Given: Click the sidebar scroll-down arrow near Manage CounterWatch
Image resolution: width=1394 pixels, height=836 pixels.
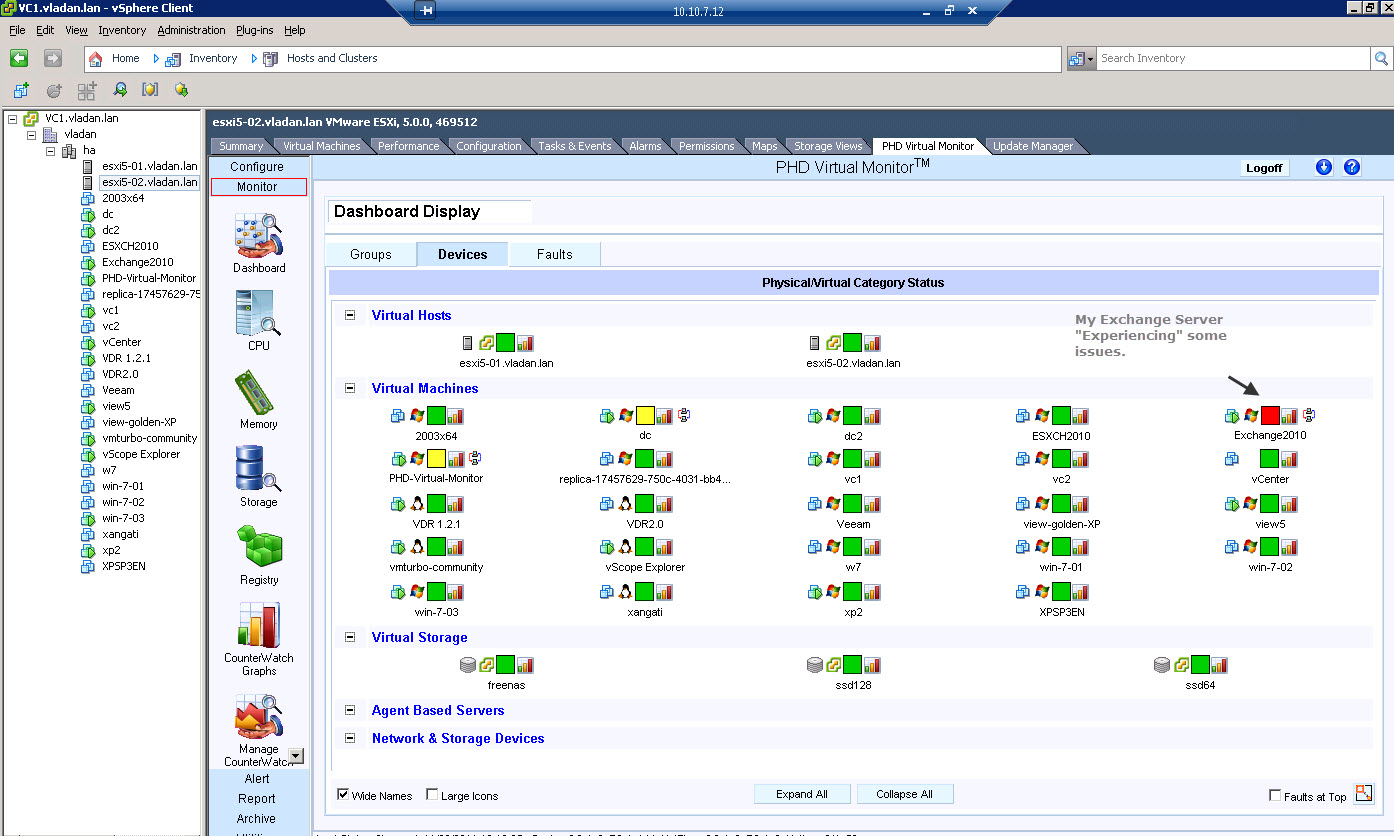Looking at the screenshot, I should [x=296, y=756].
